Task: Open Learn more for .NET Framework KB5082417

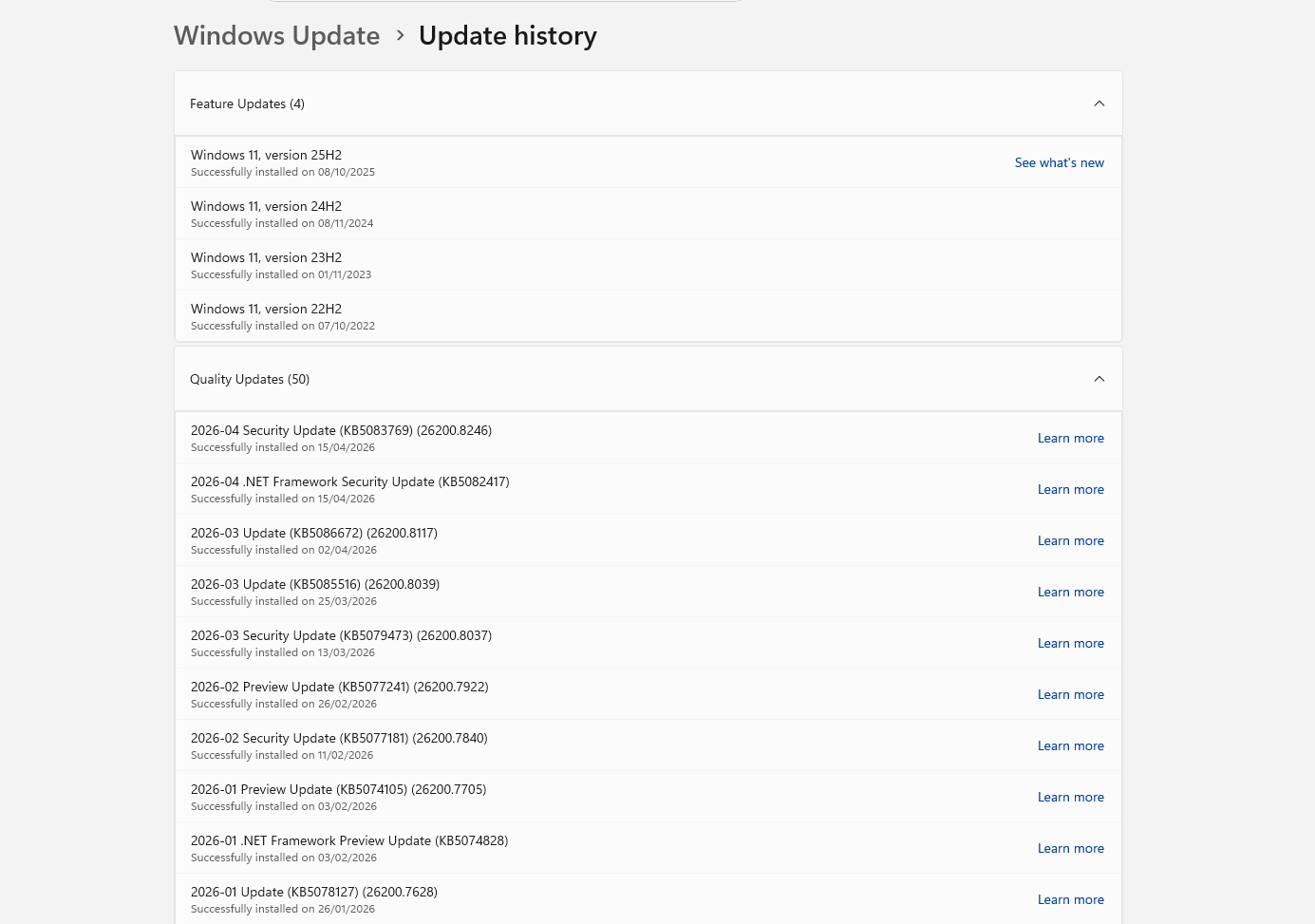Action: pyautogui.click(x=1070, y=489)
